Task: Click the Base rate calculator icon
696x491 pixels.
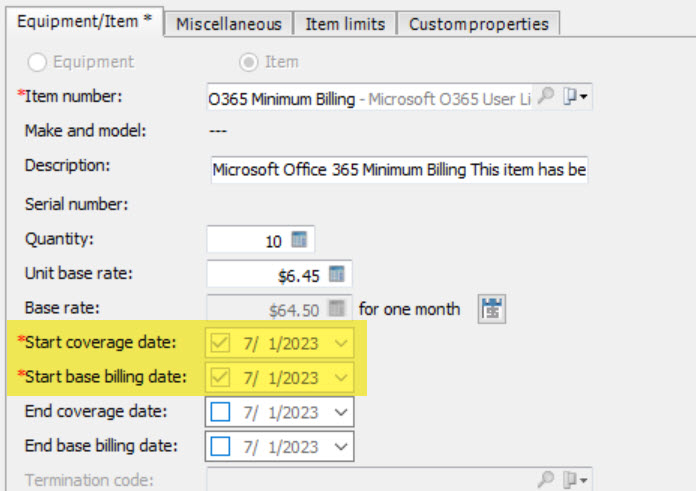Action: [x=337, y=308]
